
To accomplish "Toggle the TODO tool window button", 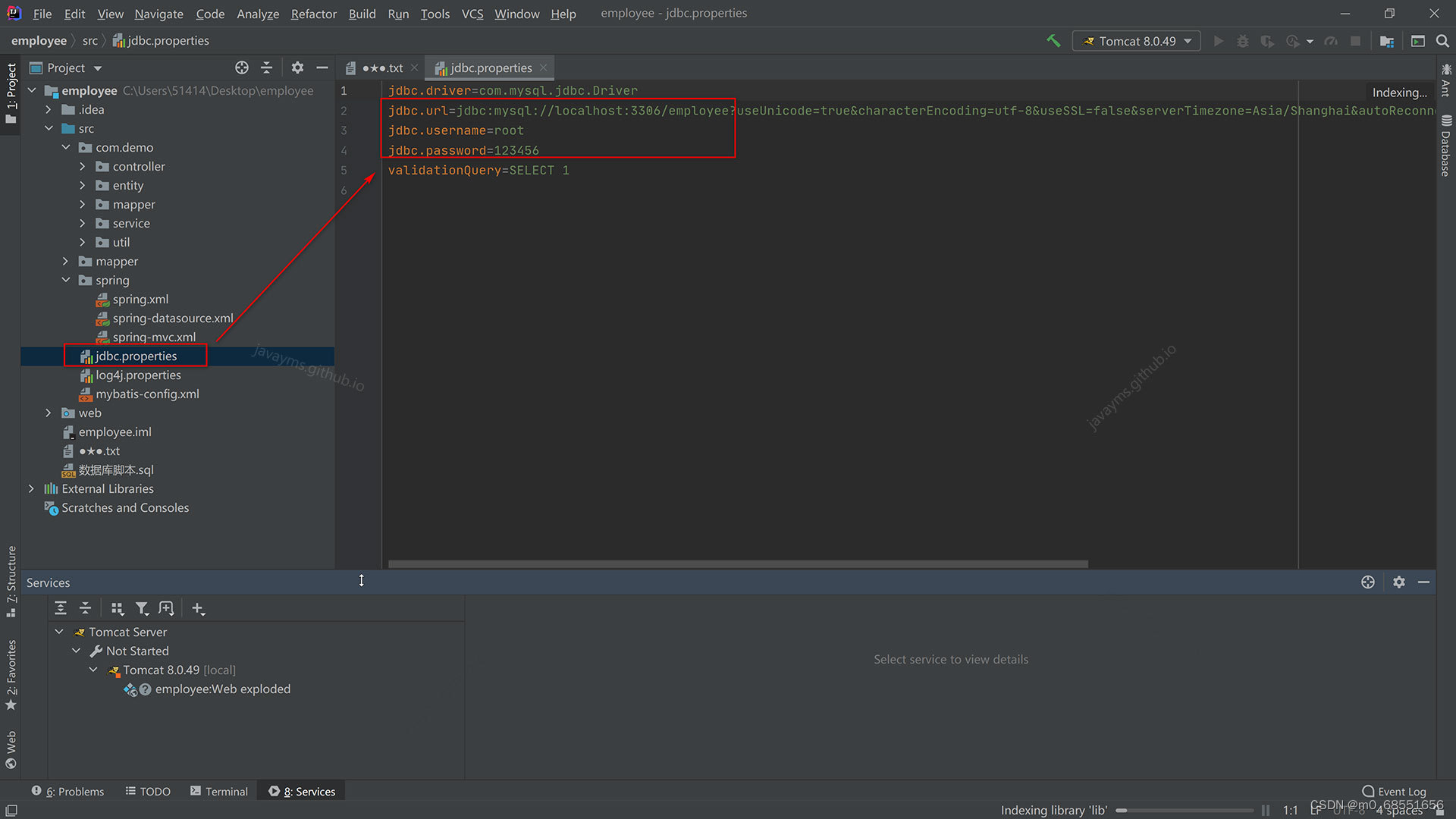I will (x=148, y=791).
